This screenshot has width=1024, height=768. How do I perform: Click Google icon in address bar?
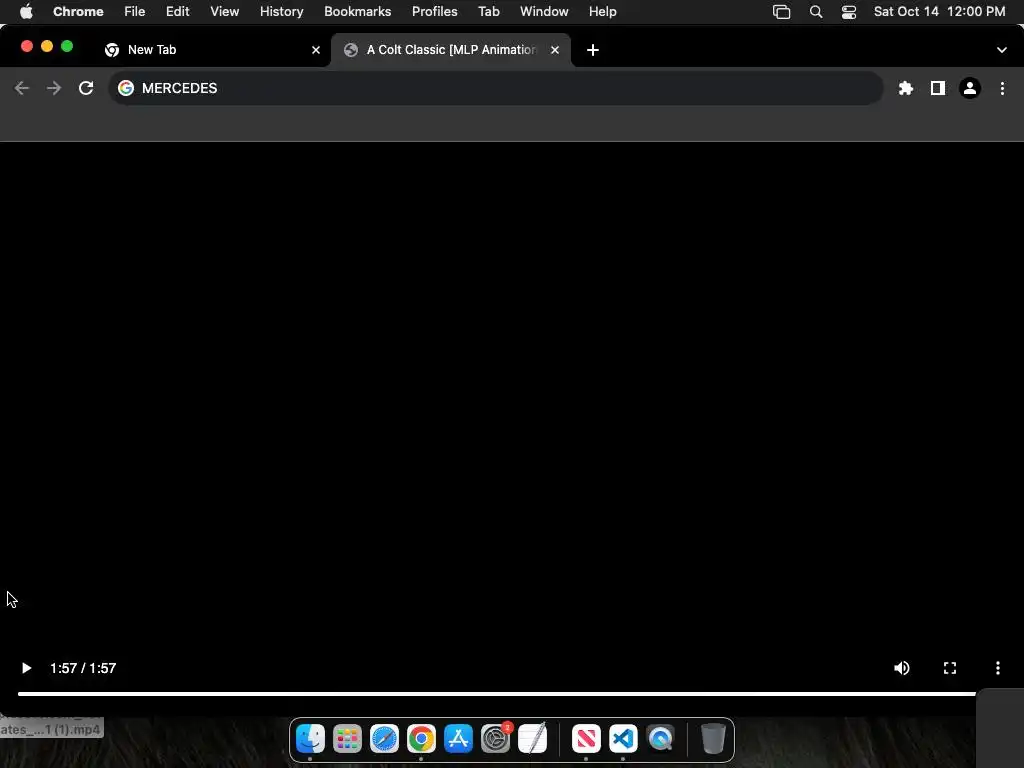pos(126,88)
